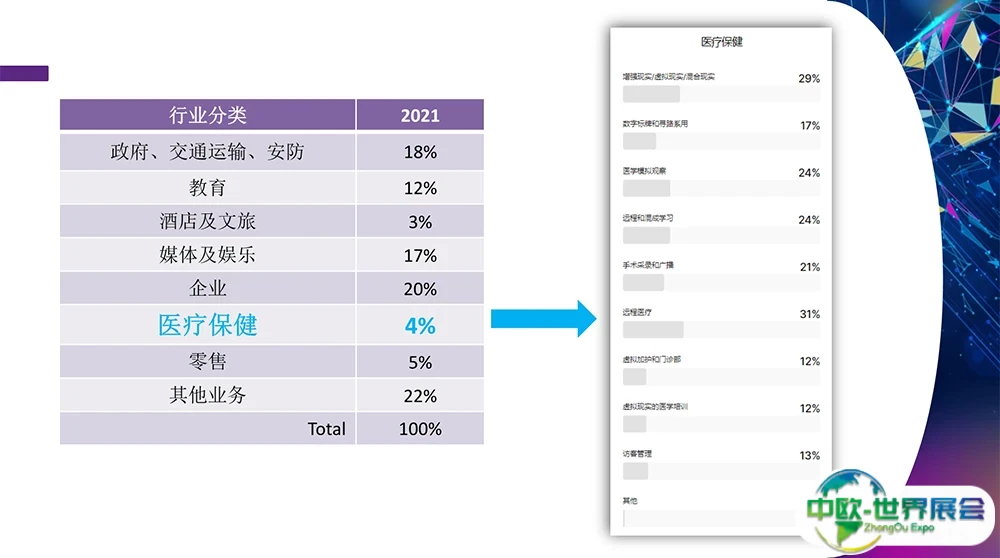Click the Total row label
This screenshot has height=558, width=1000.
pos(326,429)
